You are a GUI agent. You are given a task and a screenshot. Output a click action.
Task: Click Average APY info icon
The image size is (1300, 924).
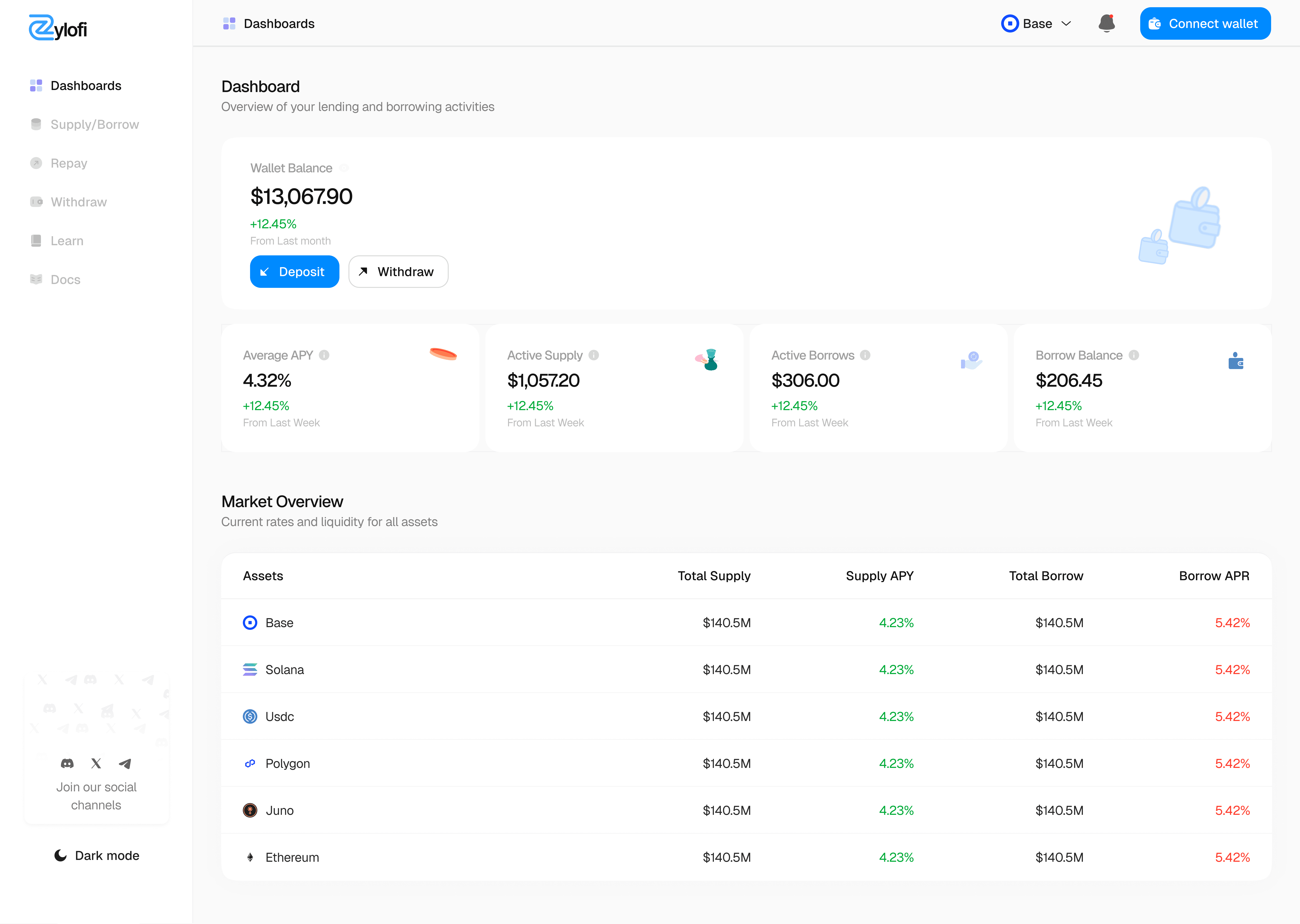tap(324, 355)
